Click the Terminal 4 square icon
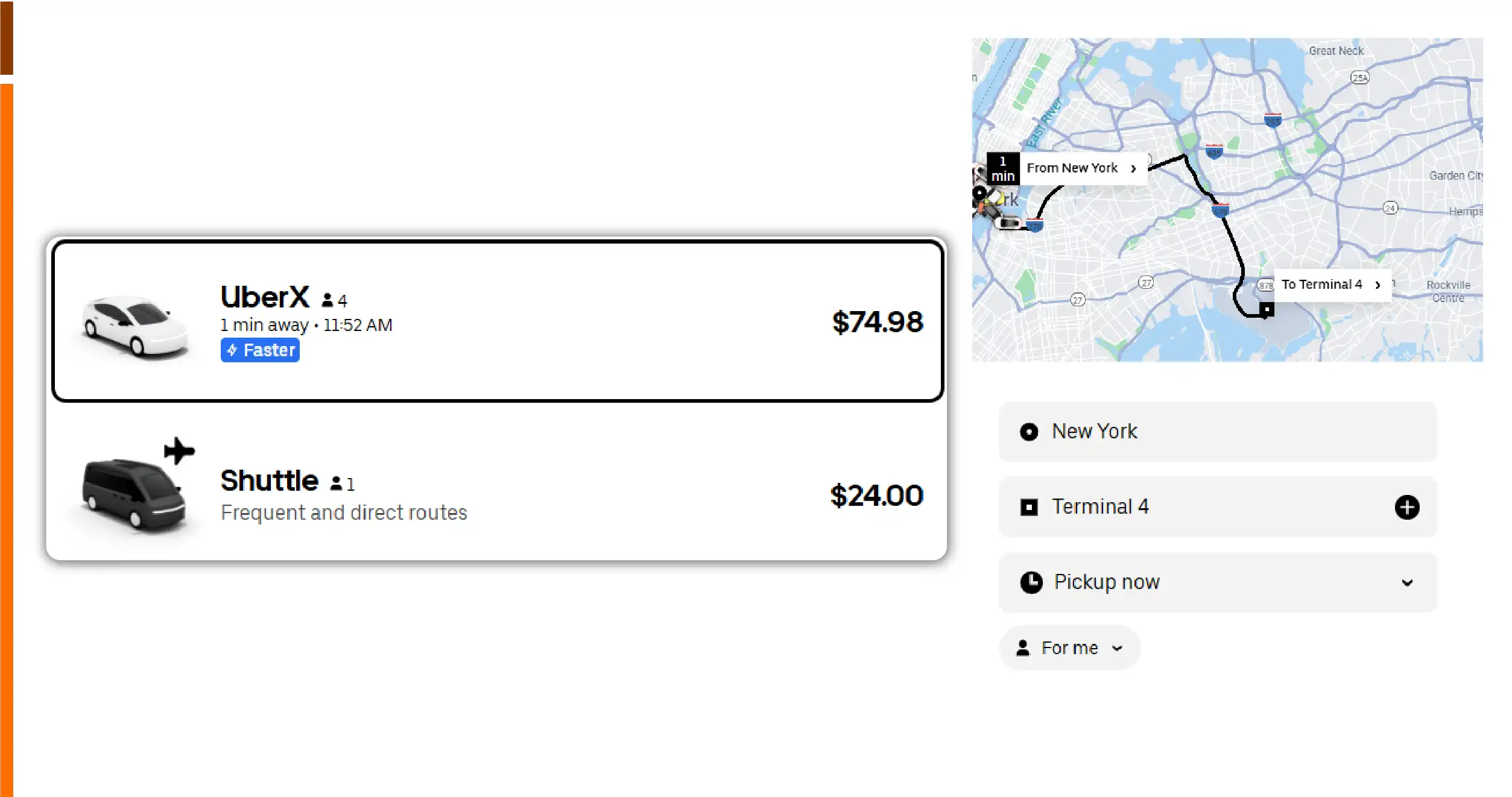The width and height of the screenshot is (1512, 797). [x=1029, y=507]
